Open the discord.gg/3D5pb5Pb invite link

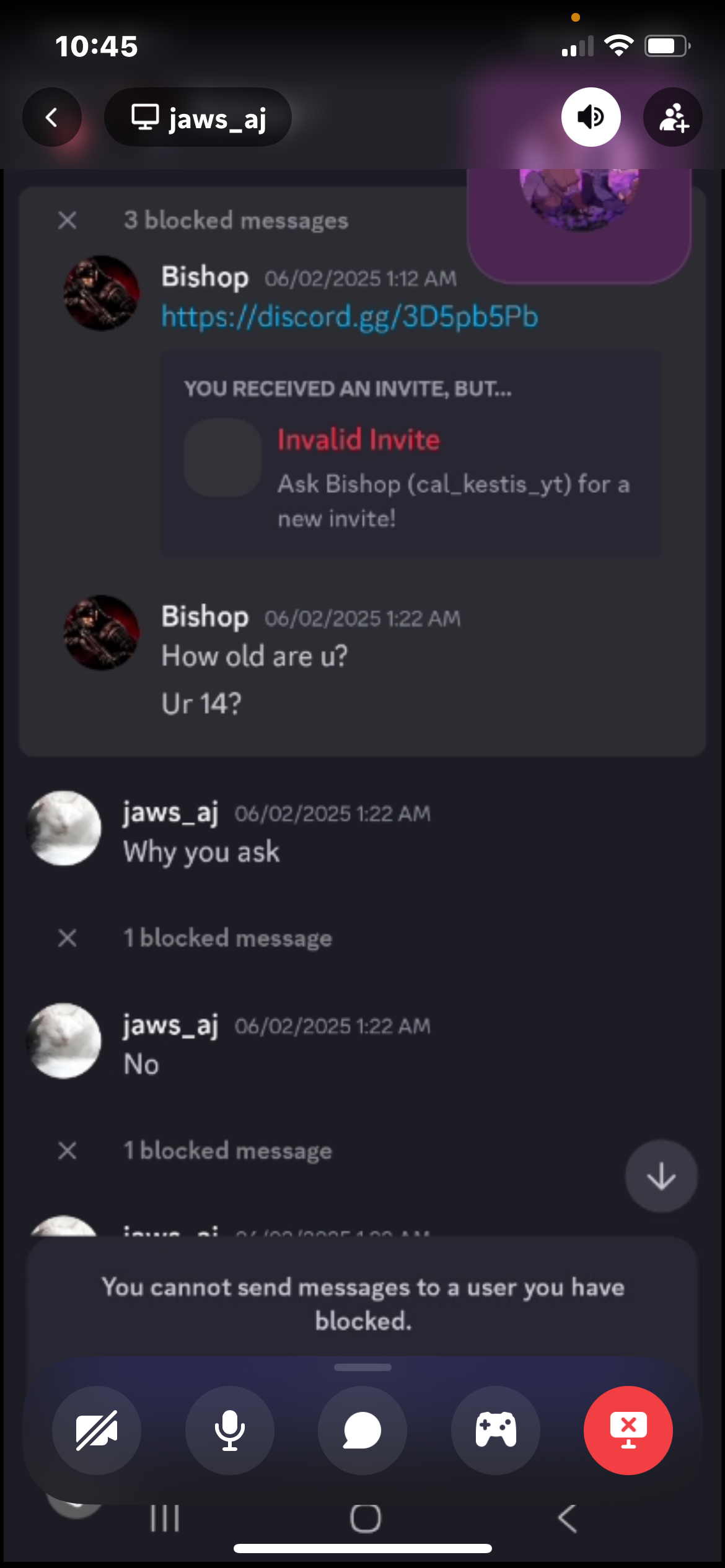[x=349, y=316]
